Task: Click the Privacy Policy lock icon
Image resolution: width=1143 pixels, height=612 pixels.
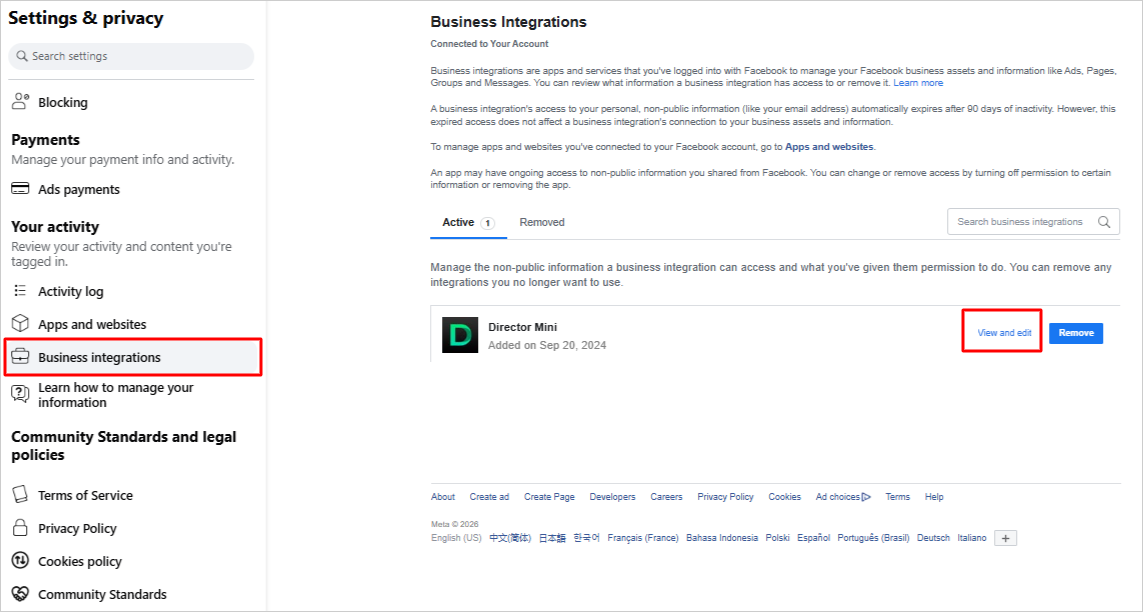Action: tap(20, 528)
